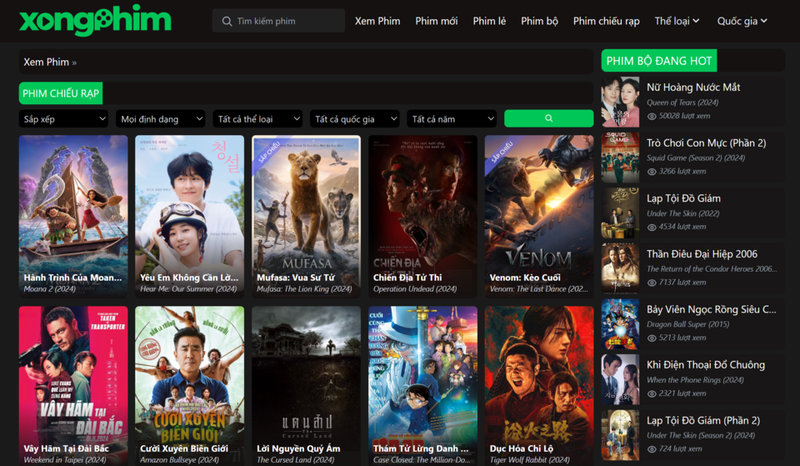Viewport: 800px width, 466px height.
Task: Expand the Sắp xếp sort dropdown
Action: (x=63, y=119)
